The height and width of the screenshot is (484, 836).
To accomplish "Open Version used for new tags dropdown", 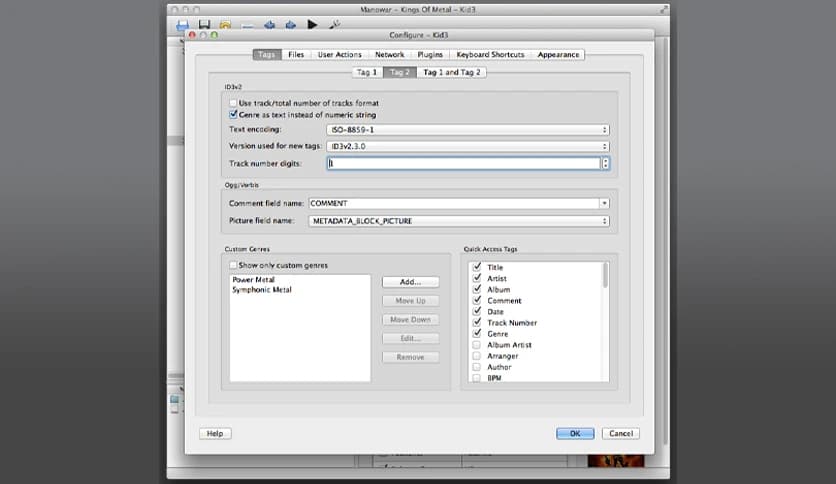I will pyautogui.click(x=468, y=146).
